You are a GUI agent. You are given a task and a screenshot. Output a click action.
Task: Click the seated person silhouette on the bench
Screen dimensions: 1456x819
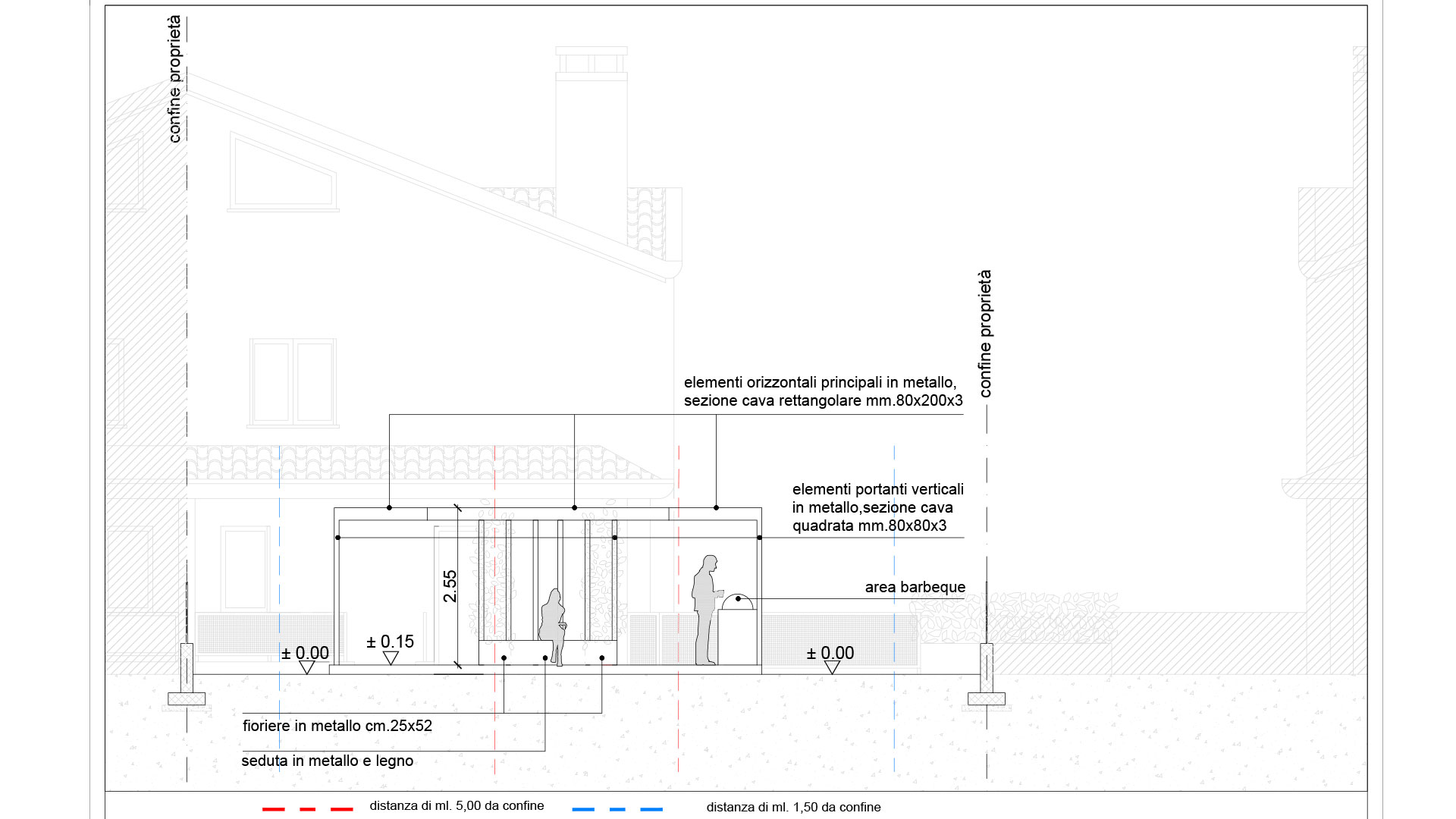pyautogui.click(x=553, y=627)
